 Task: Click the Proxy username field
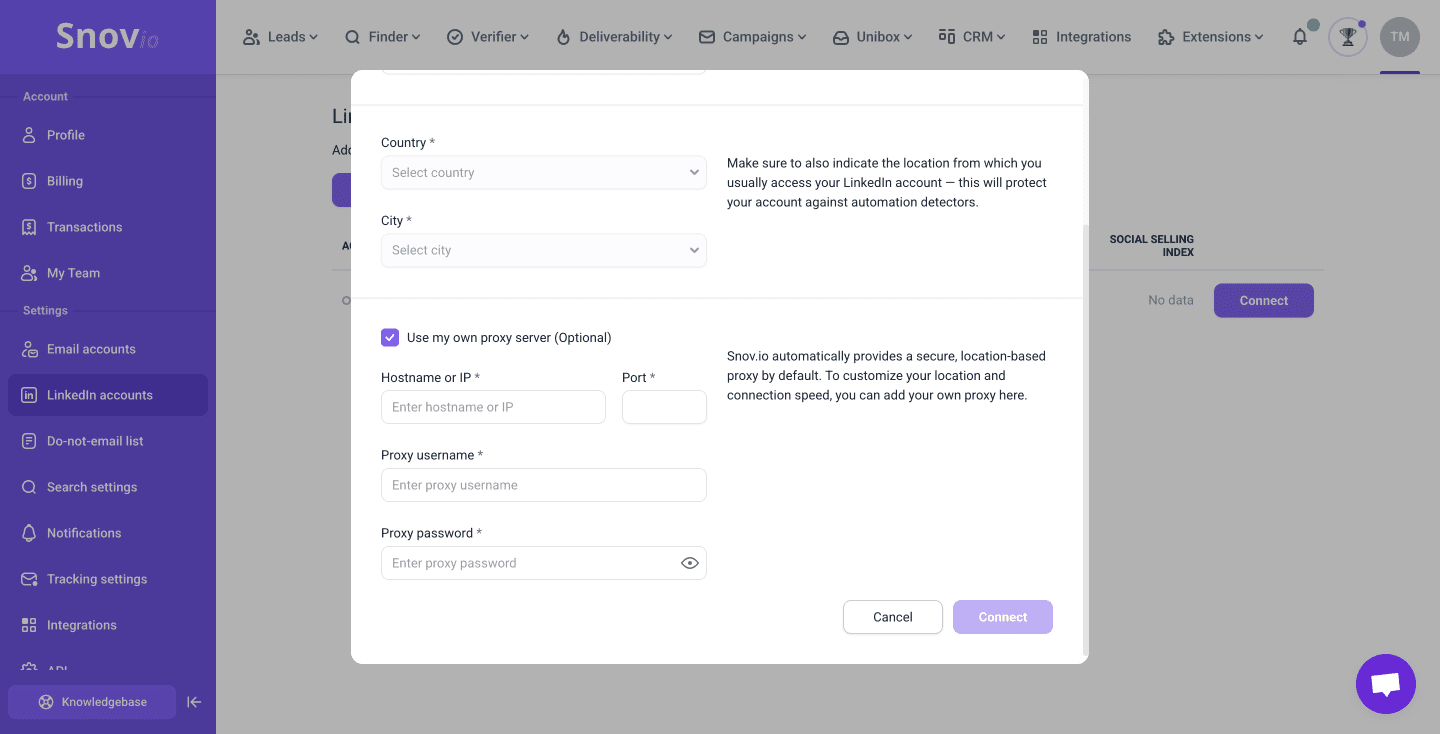coord(544,485)
